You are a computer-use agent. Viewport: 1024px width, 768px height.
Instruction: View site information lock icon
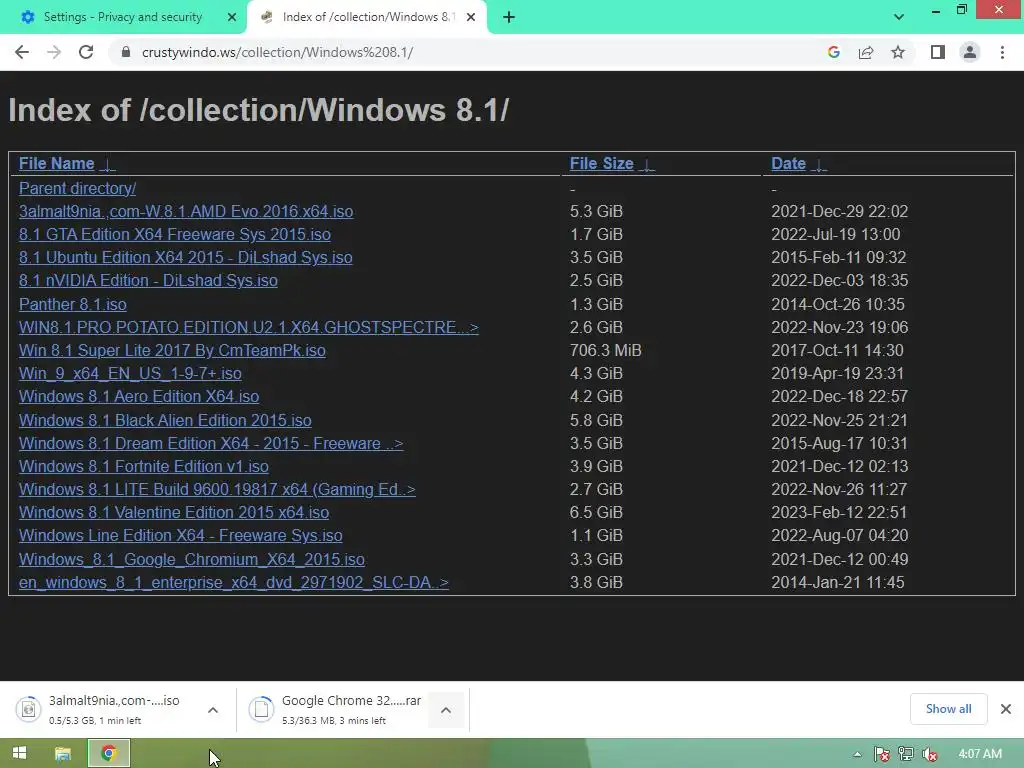point(126,52)
